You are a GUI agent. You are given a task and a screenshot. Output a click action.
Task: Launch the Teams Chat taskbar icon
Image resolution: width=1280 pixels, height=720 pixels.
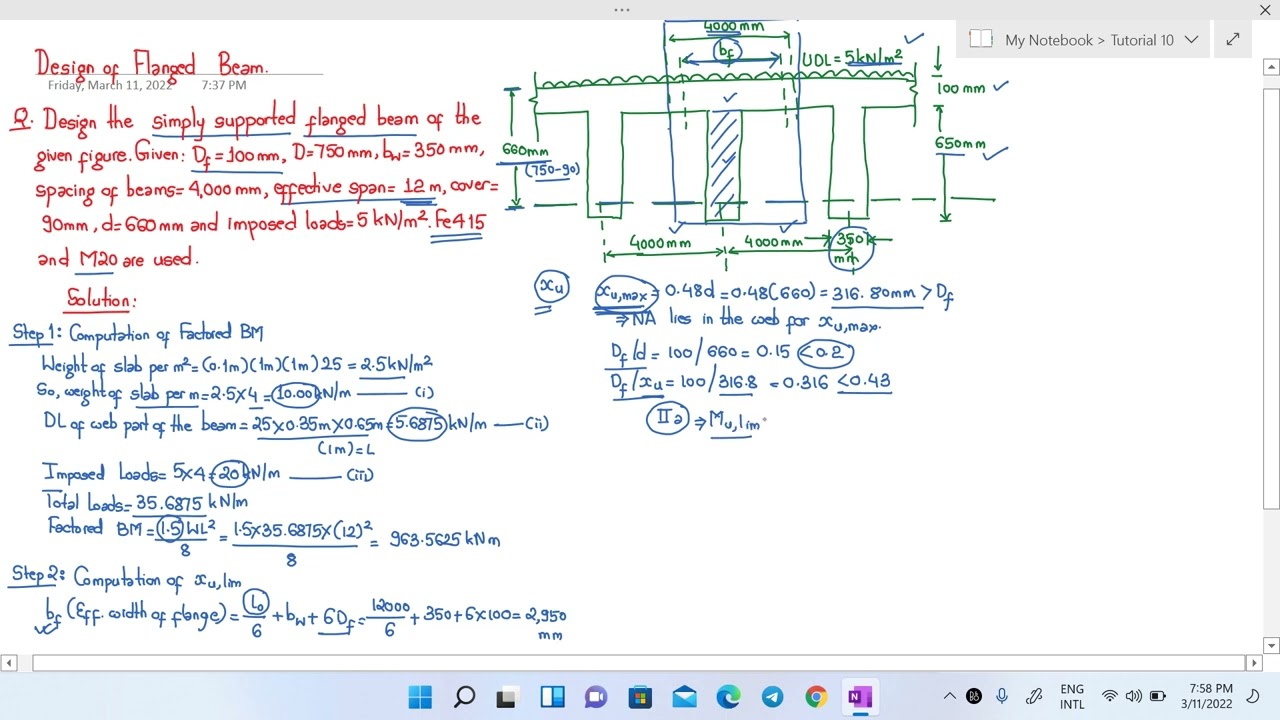tap(596, 697)
